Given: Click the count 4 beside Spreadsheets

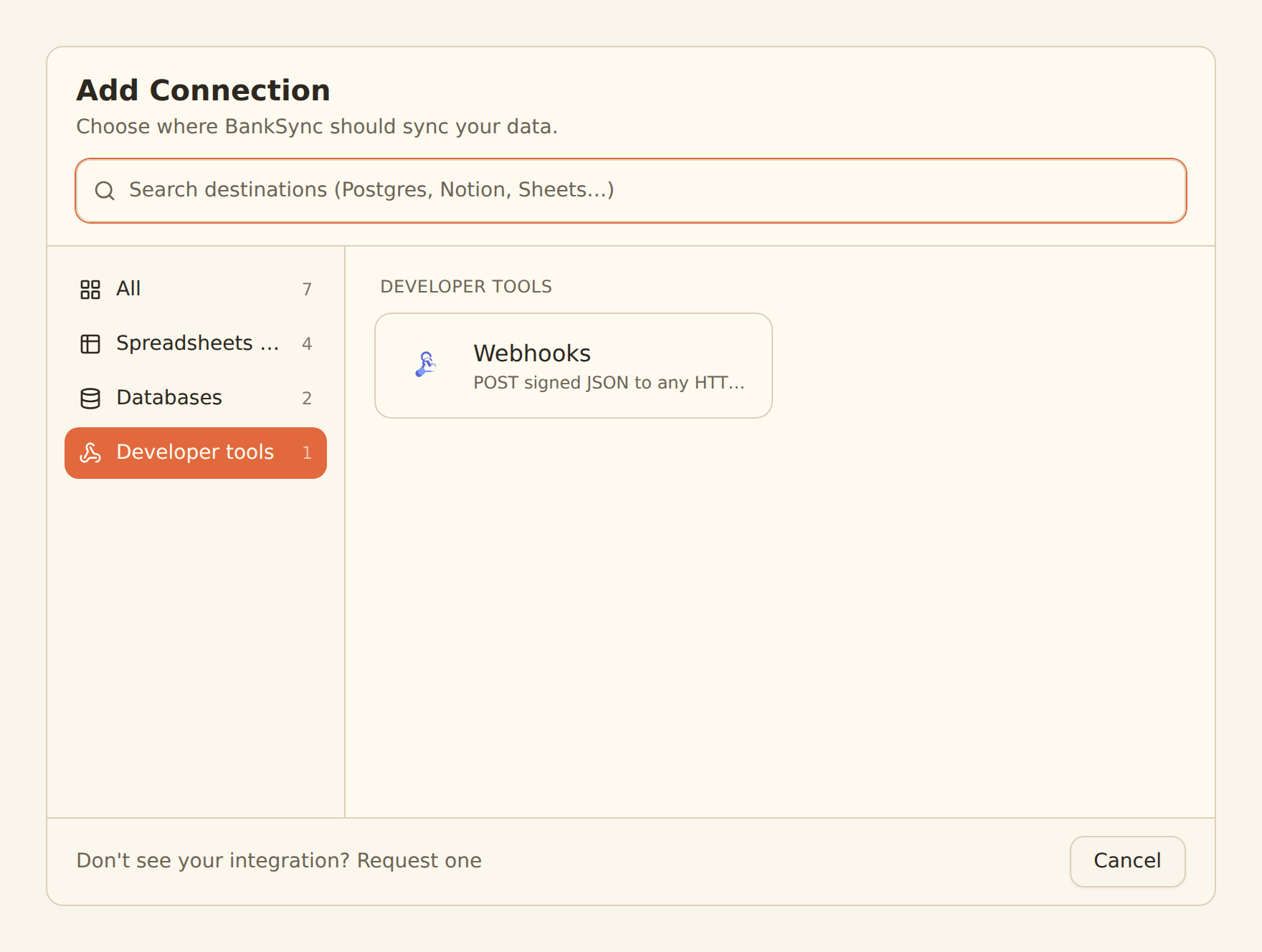Looking at the screenshot, I should click(307, 343).
